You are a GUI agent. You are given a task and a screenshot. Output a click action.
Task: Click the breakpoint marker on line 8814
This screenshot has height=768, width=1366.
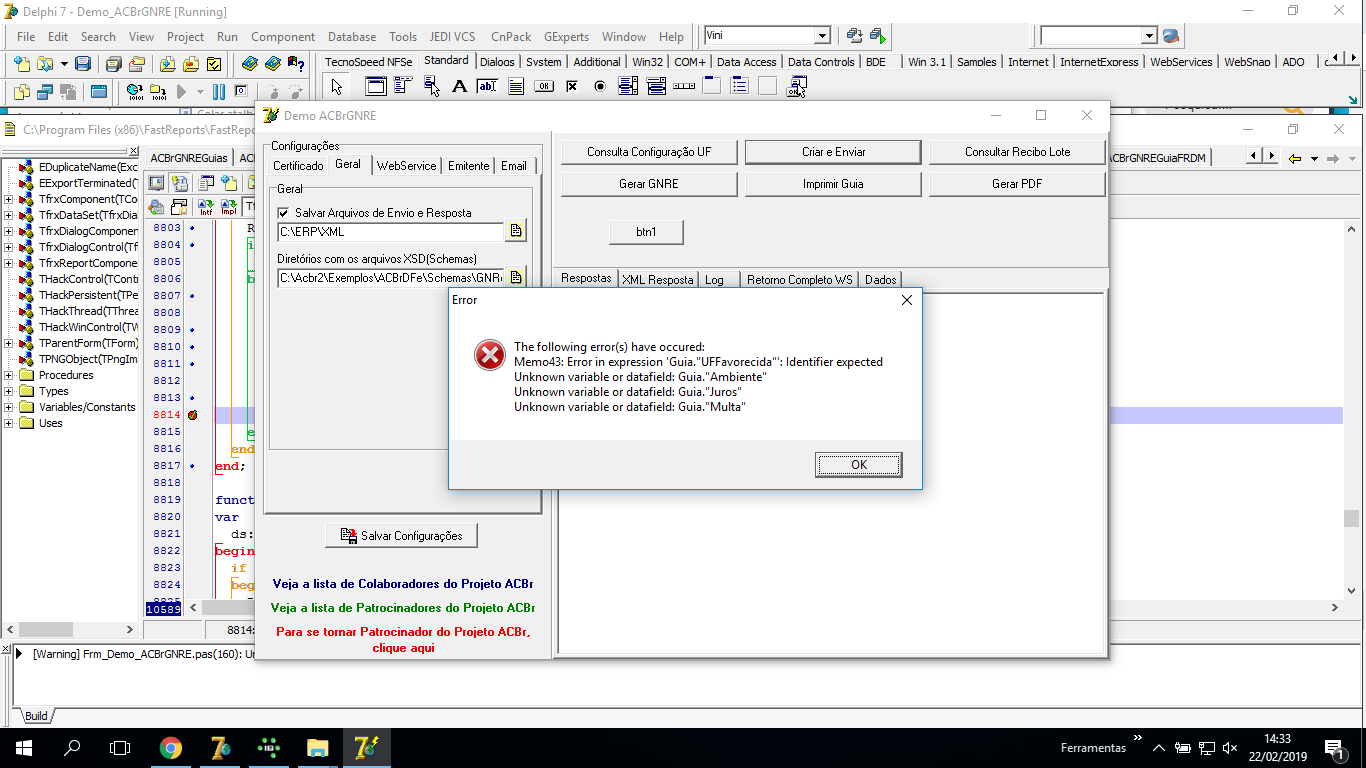click(192, 415)
